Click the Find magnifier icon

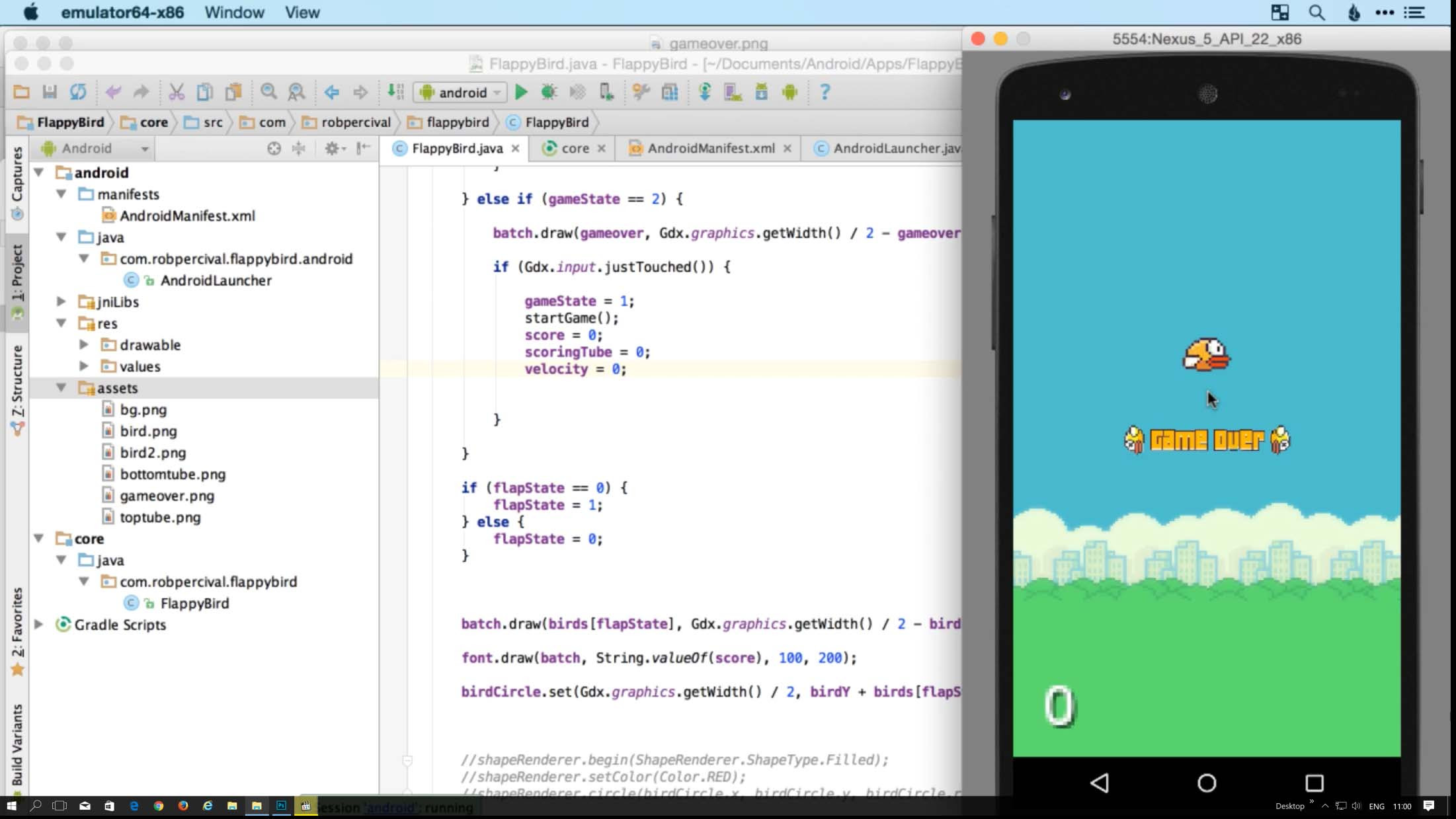[x=268, y=92]
